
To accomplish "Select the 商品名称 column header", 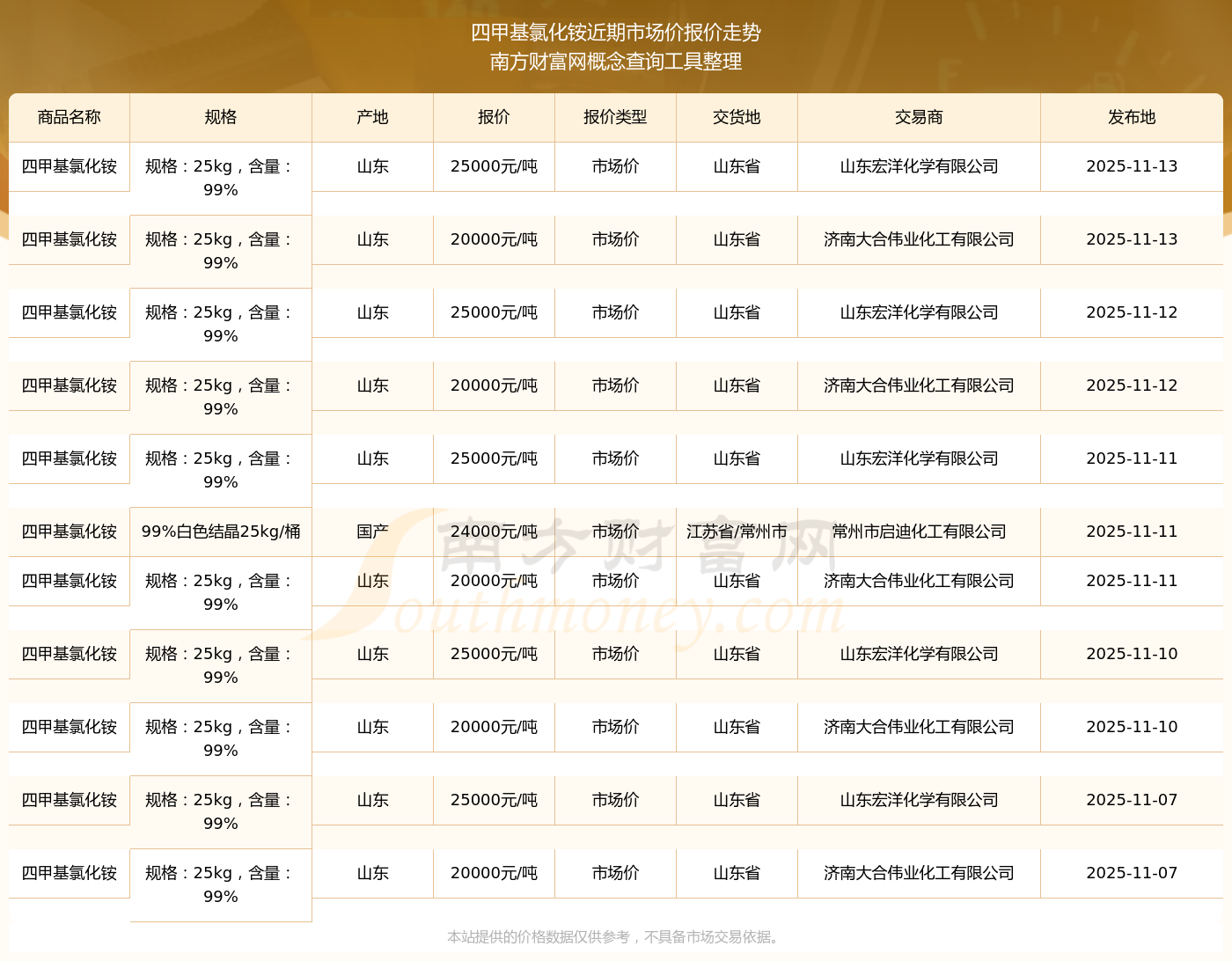I will [x=70, y=117].
